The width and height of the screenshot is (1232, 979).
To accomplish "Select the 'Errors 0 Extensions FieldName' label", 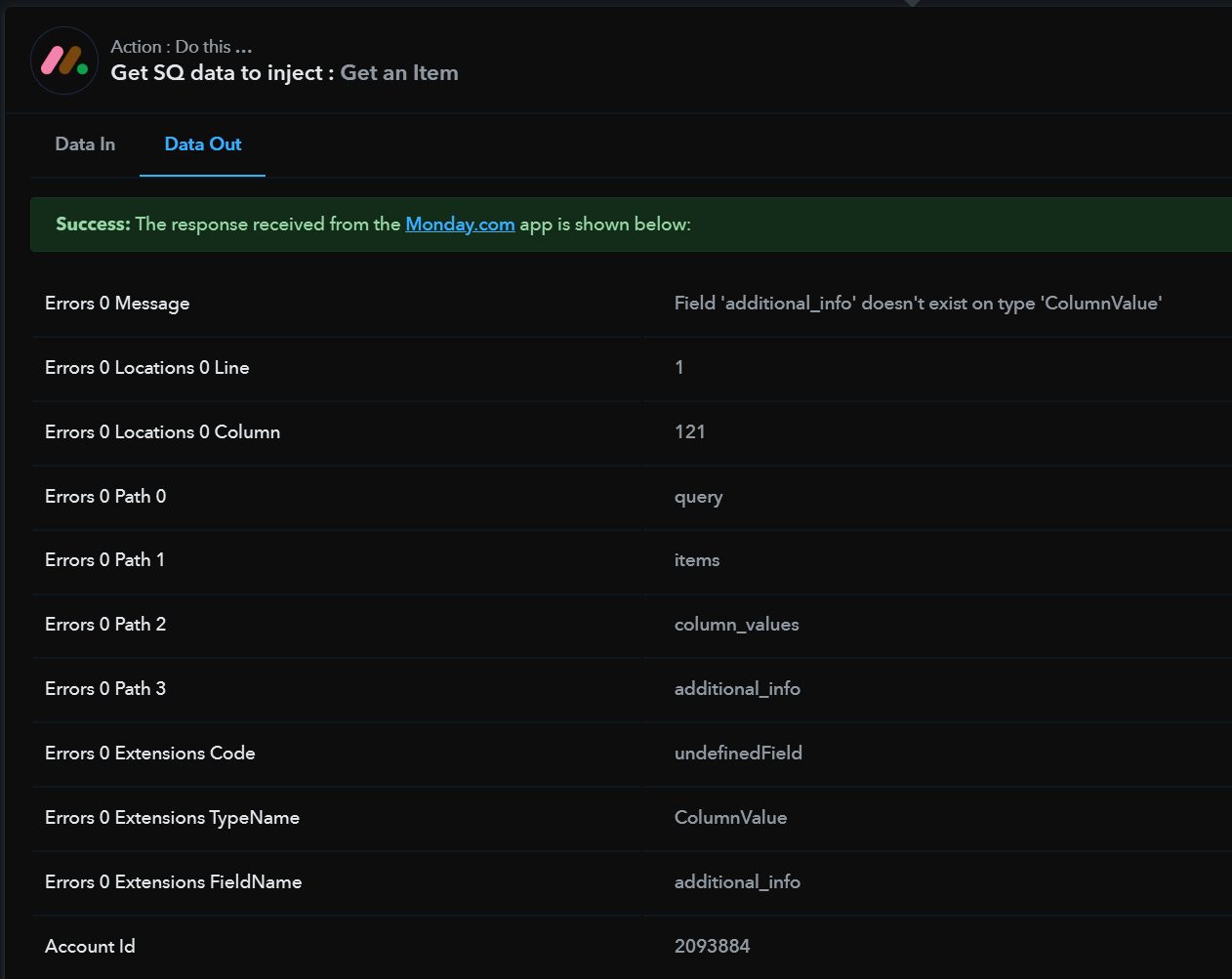I will (x=173, y=882).
